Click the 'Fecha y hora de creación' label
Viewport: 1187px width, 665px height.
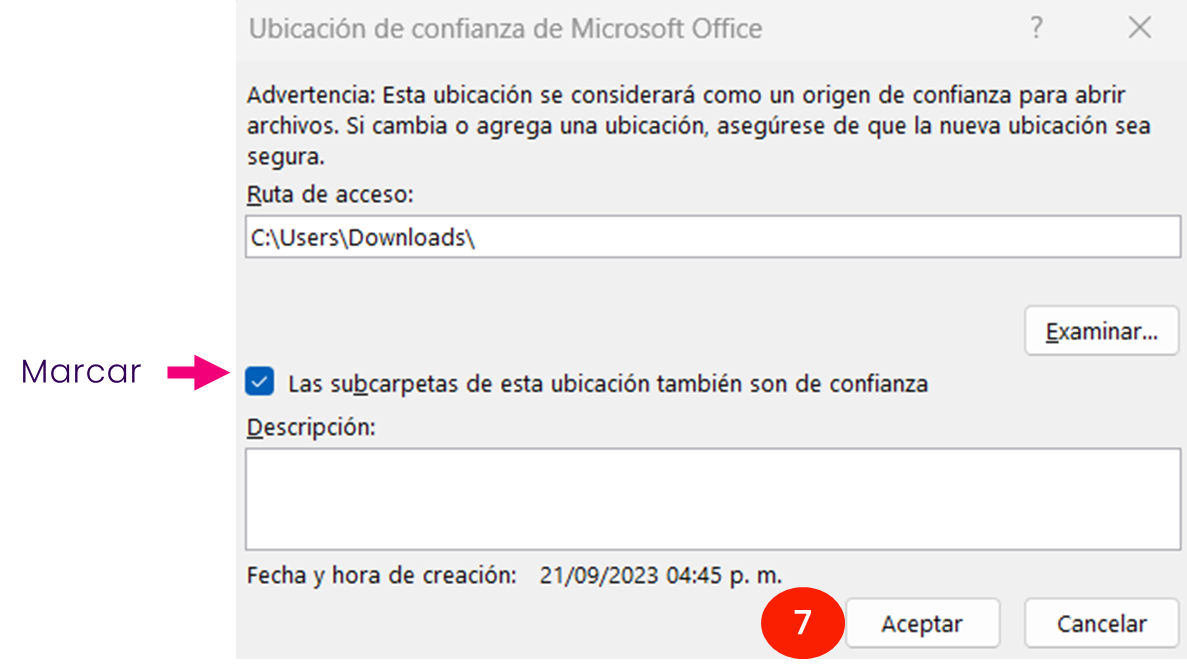[382, 576]
